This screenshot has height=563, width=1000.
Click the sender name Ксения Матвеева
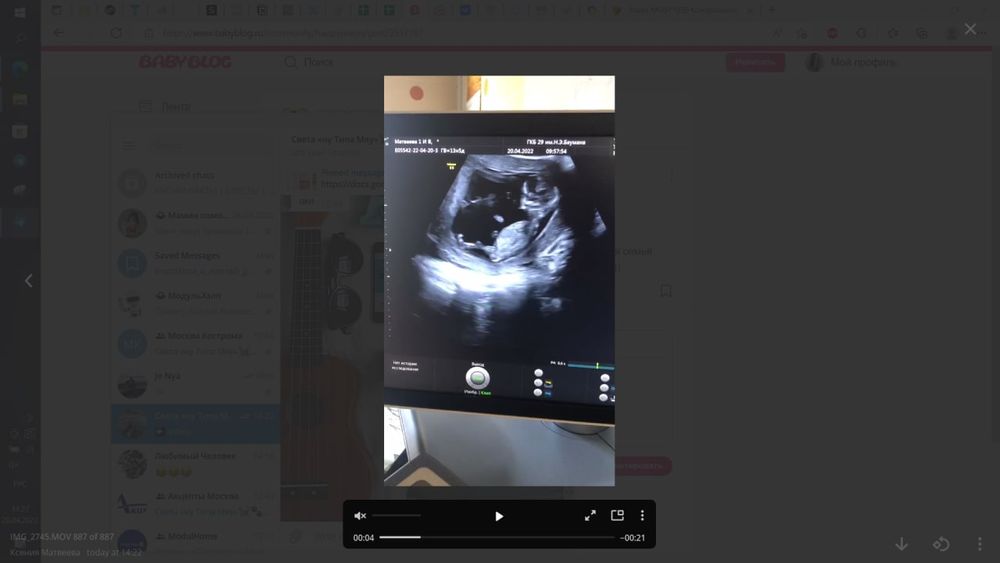[x=45, y=552]
